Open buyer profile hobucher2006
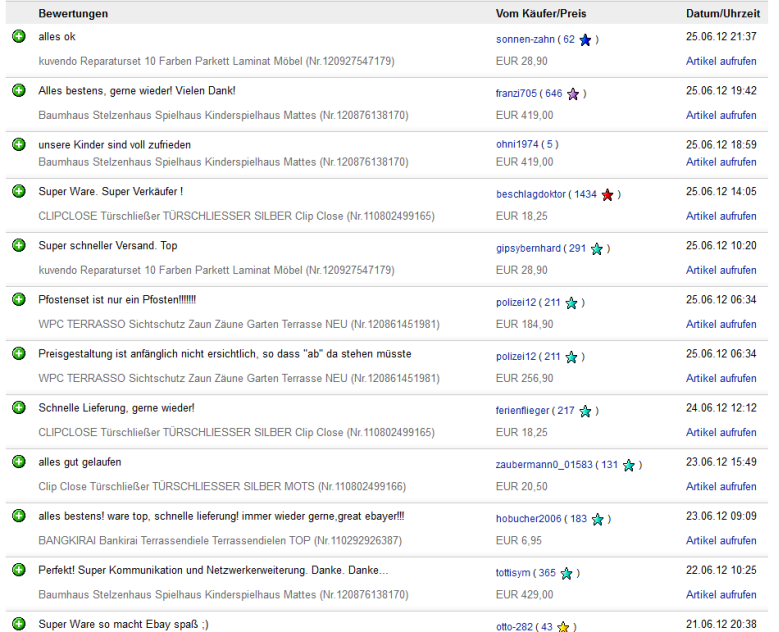 click(x=529, y=519)
